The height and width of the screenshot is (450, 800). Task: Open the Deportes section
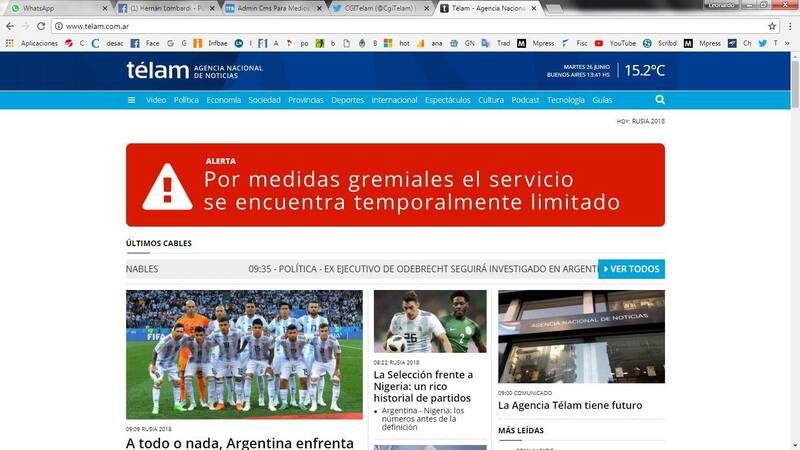tap(347, 100)
